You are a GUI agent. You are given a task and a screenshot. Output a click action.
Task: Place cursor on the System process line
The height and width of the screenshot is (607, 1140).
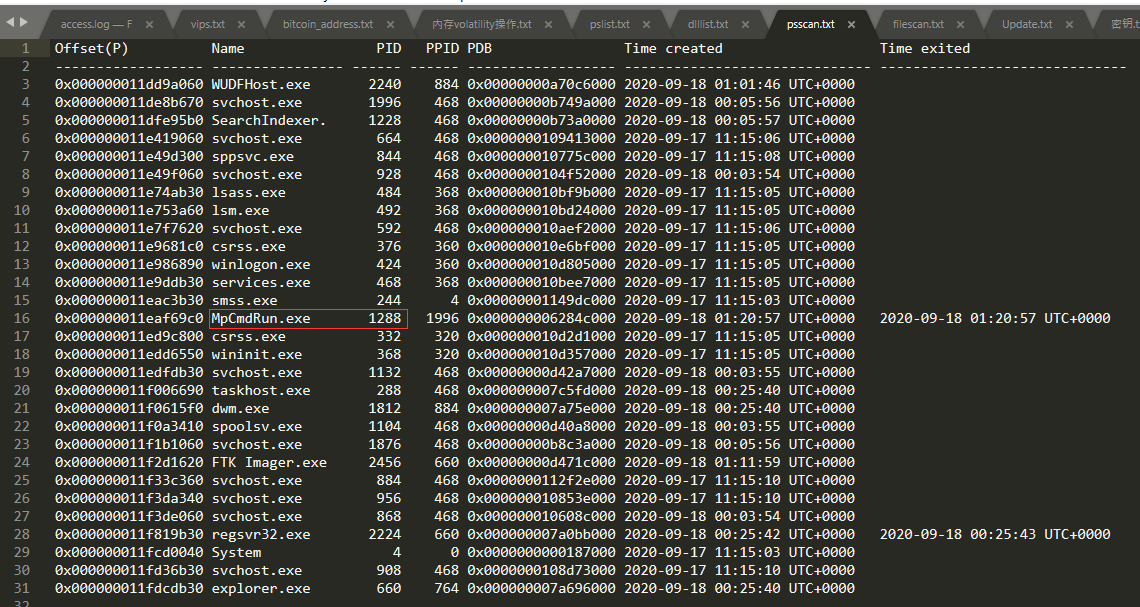pyautogui.click(x=236, y=552)
